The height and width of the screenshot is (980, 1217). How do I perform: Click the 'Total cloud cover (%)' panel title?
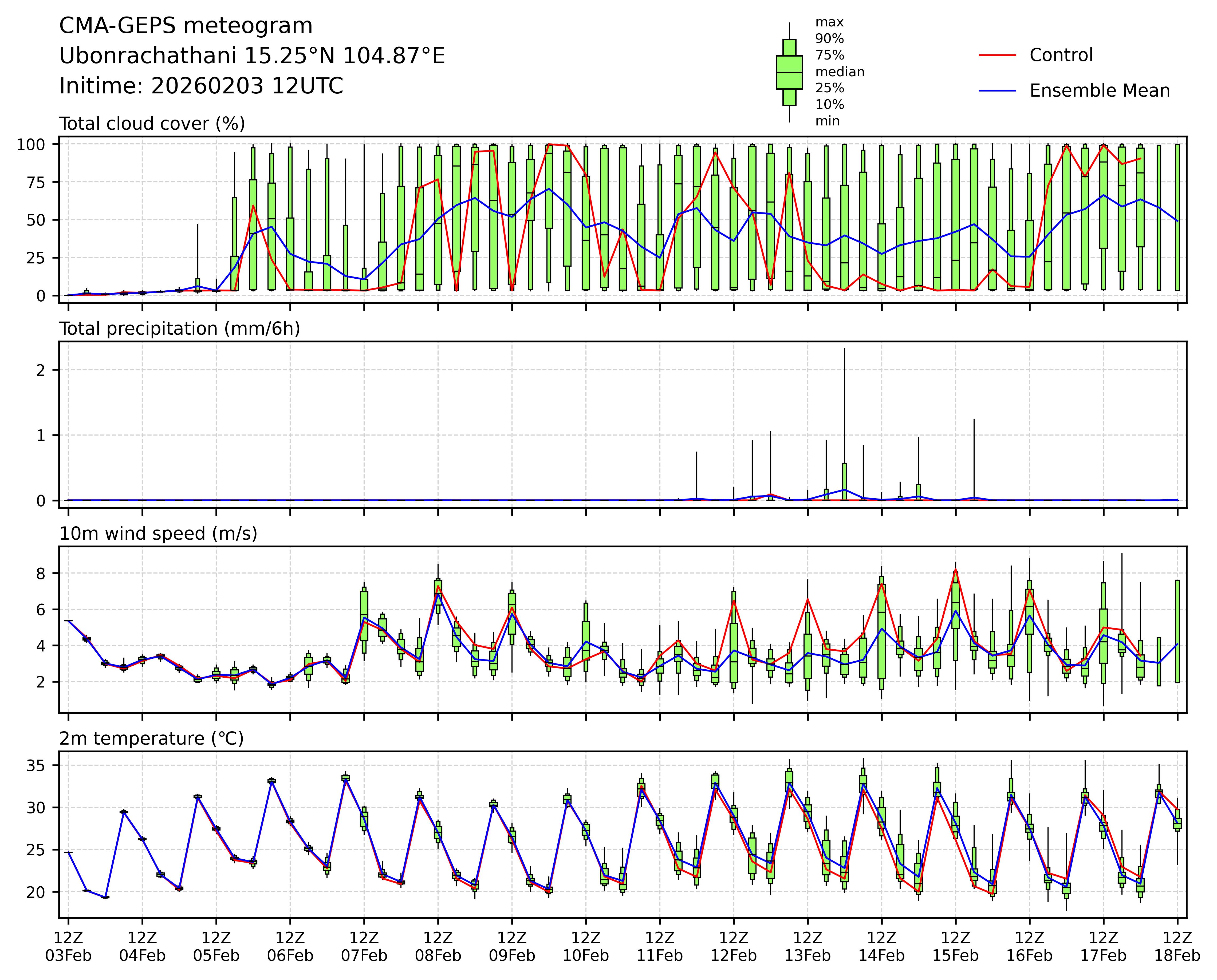pyautogui.click(x=152, y=124)
